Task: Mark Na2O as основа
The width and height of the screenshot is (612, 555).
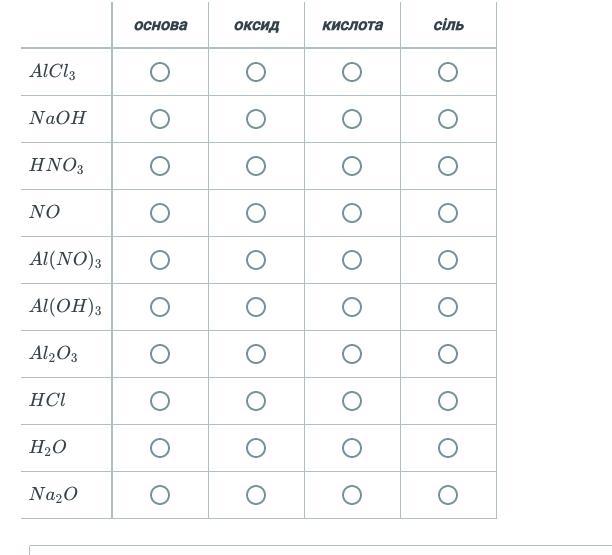Action: (x=160, y=495)
